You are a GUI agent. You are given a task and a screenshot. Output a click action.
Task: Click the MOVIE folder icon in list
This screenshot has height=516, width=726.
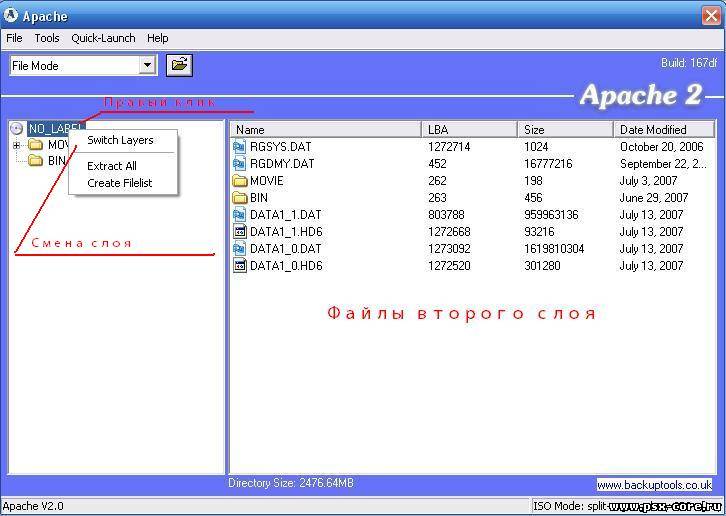[239, 181]
